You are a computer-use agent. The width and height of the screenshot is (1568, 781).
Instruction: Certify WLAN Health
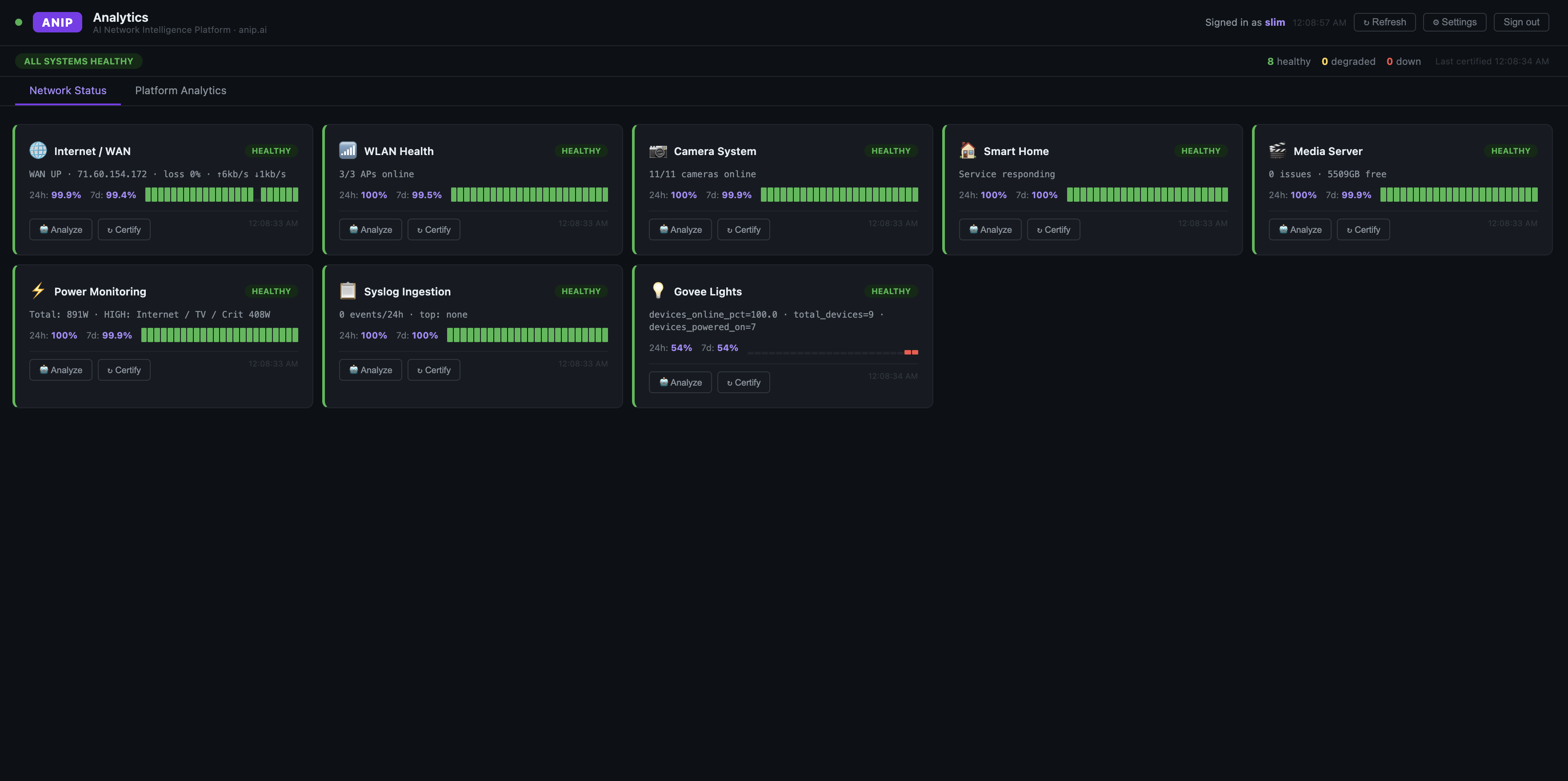pyautogui.click(x=434, y=230)
